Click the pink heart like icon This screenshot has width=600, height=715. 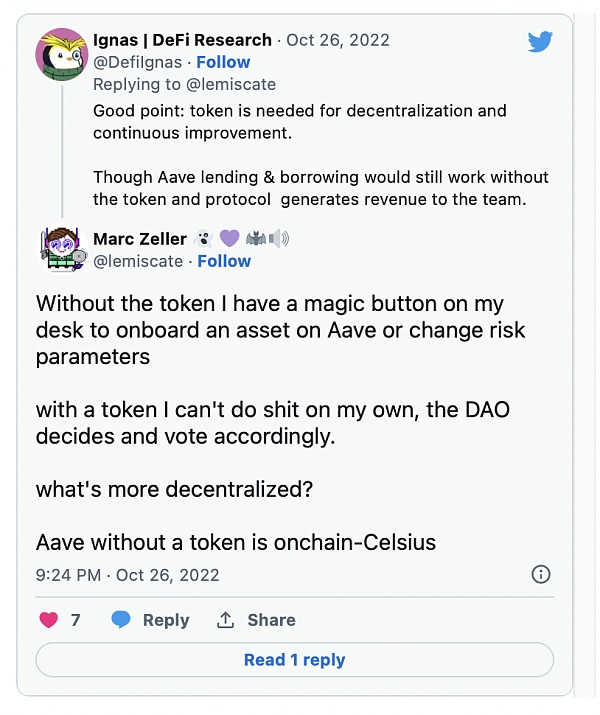(48, 620)
